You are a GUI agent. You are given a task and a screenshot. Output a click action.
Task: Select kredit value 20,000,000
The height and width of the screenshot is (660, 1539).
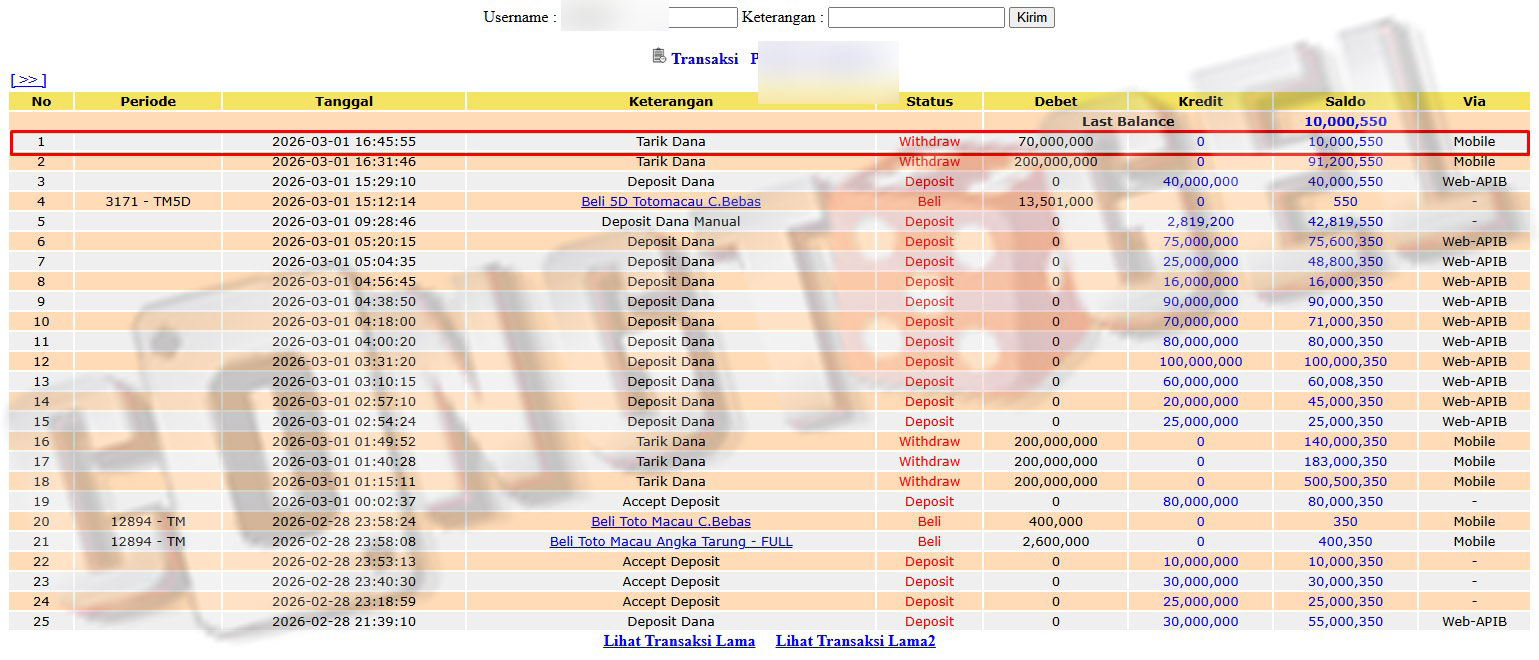point(1200,401)
